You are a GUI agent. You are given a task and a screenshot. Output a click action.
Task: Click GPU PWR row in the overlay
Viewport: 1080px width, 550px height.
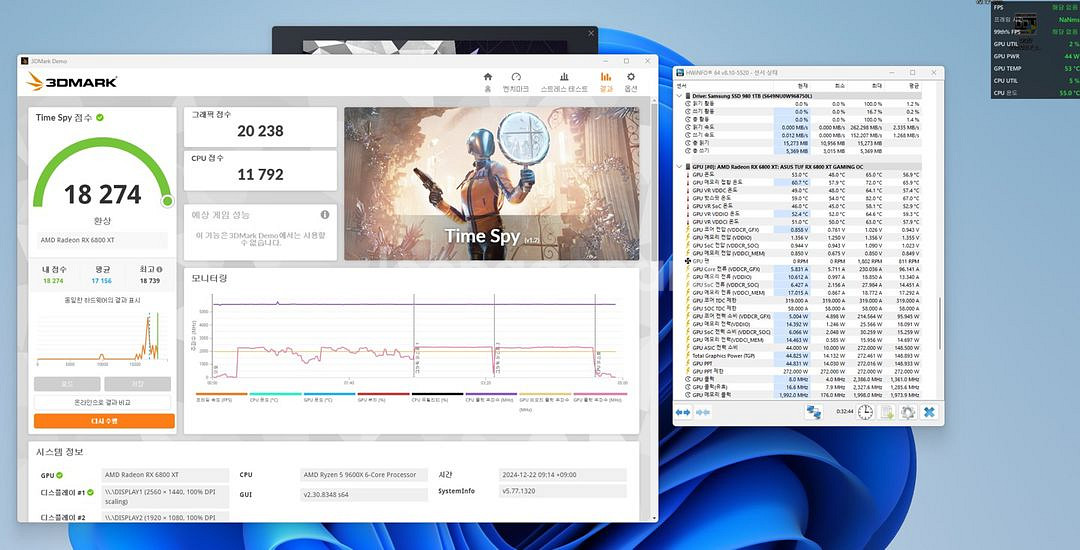click(x=1035, y=56)
